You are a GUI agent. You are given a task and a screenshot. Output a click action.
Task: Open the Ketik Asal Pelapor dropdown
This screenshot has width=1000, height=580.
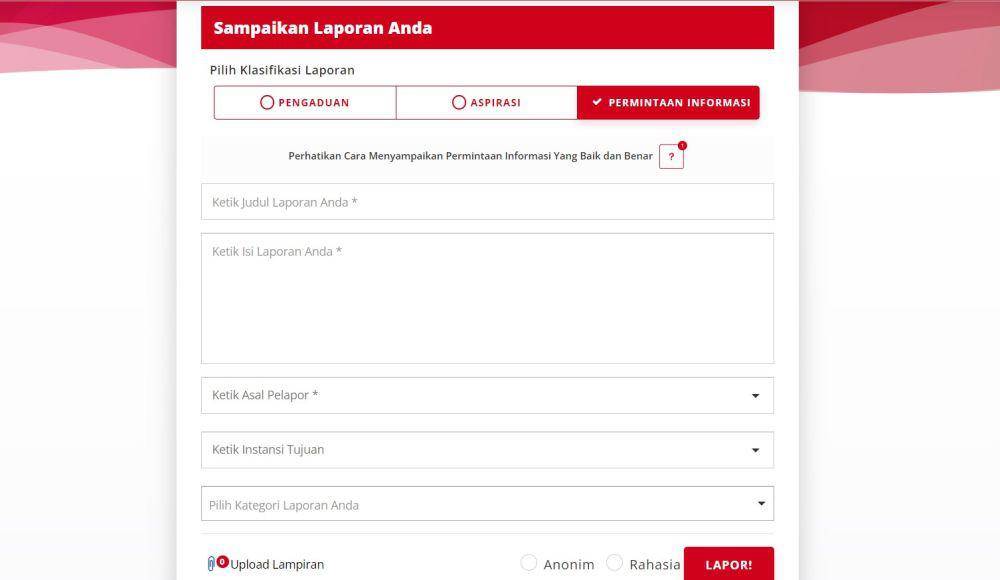tap(487, 396)
